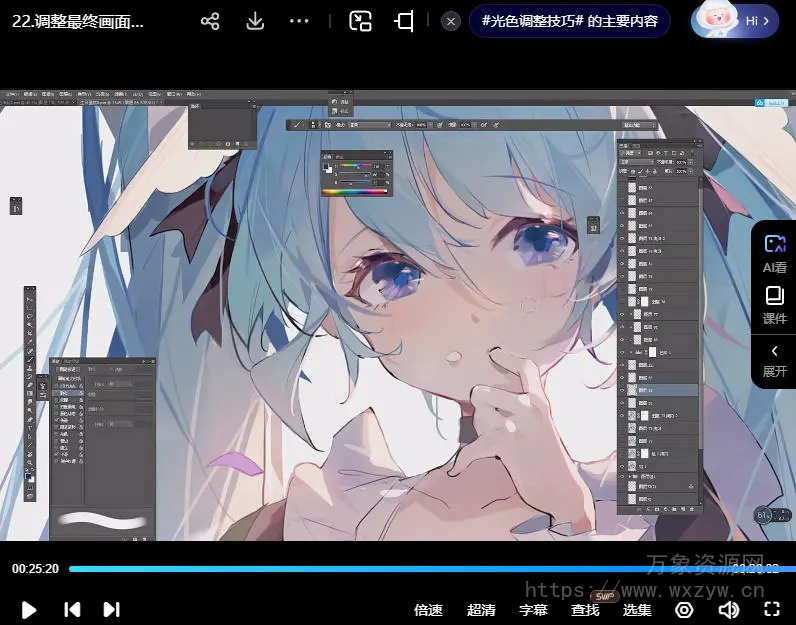Open the 倍速 playback speed menu
Viewport: 796px width, 625px height.
tap(428, 609)
